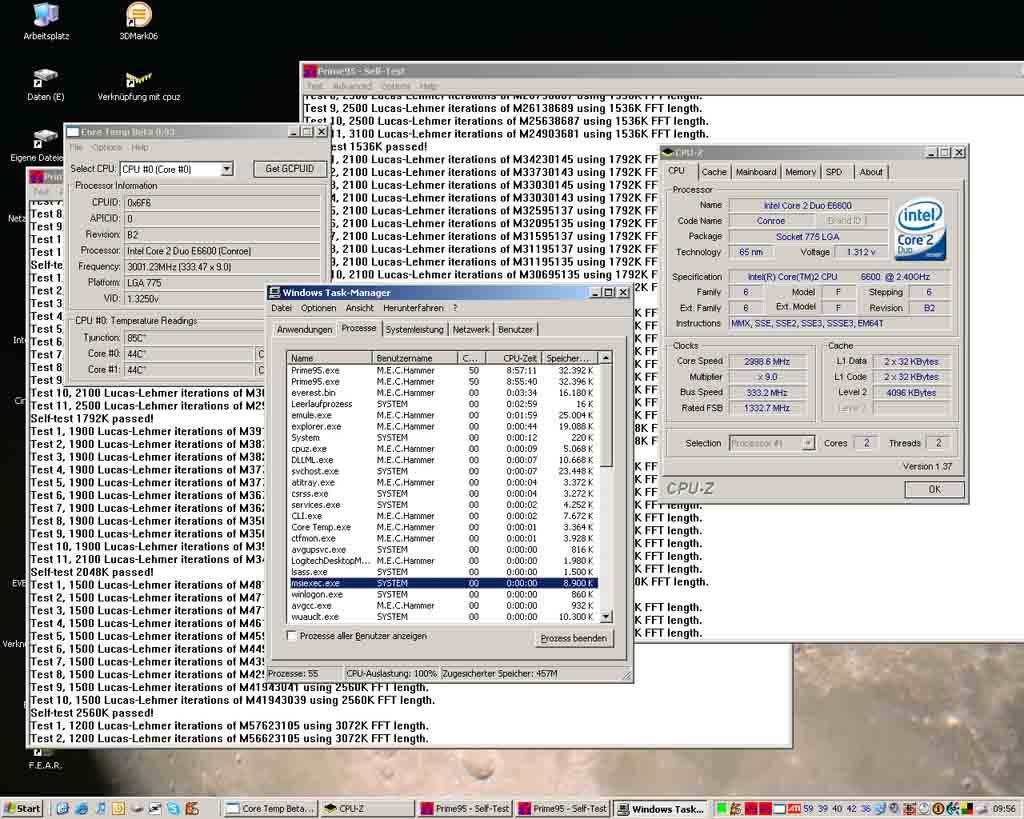This screenshot has width=1024, height=819.
Task: Select the Core Temp.exe process row
Action: coord(443,527)
